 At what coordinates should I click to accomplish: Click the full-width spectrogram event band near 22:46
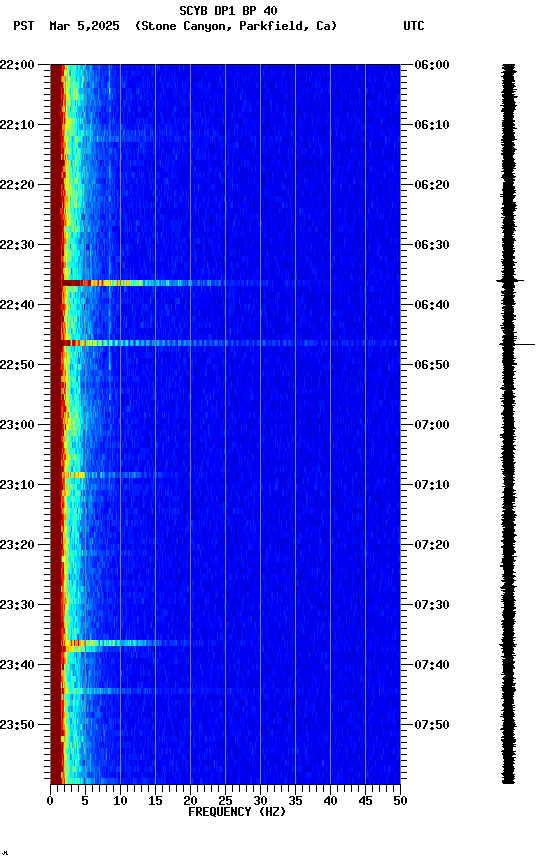(230, 343)
